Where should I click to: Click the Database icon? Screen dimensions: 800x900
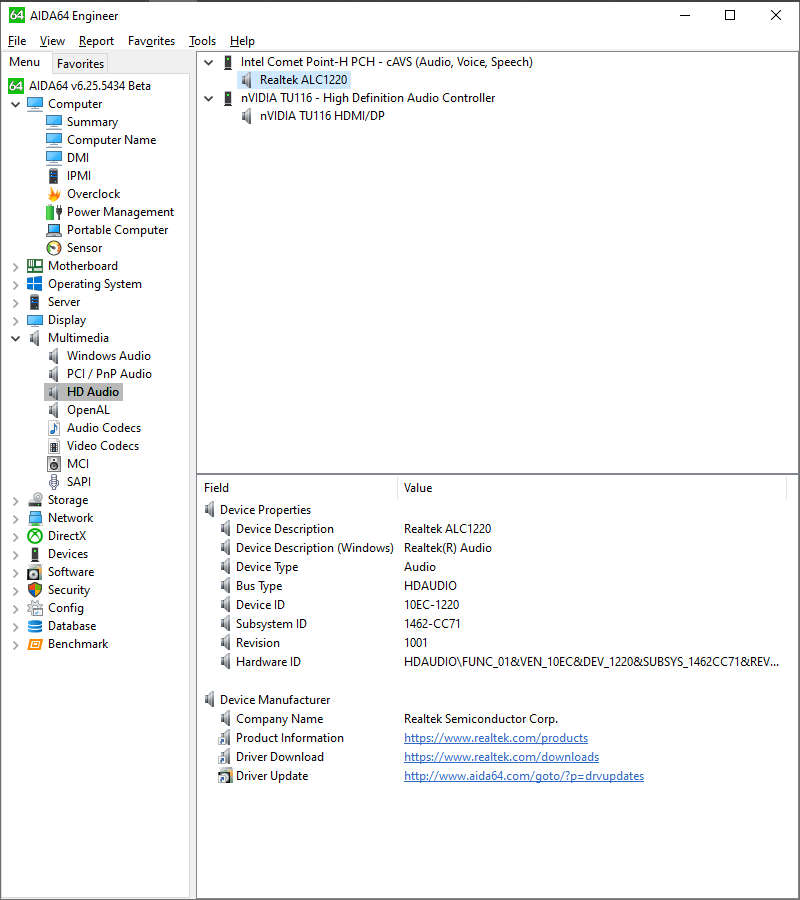pyautogui.click(x=35, y=626)
